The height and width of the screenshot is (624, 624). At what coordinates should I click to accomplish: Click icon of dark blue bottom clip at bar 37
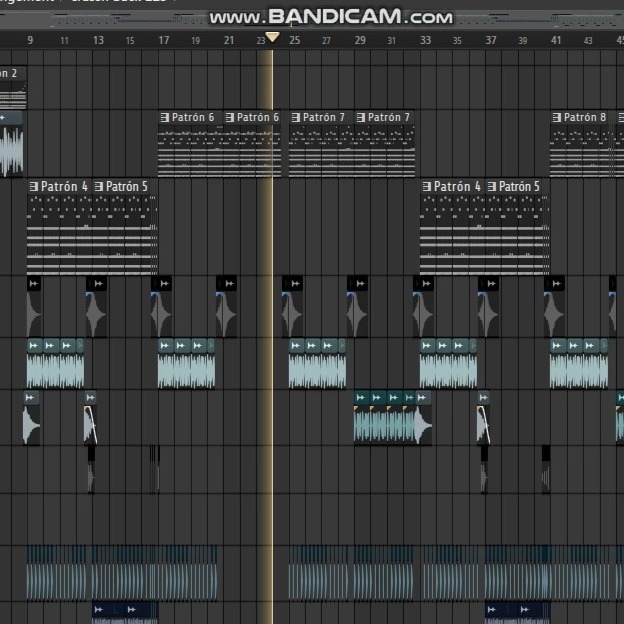[491, 609]
